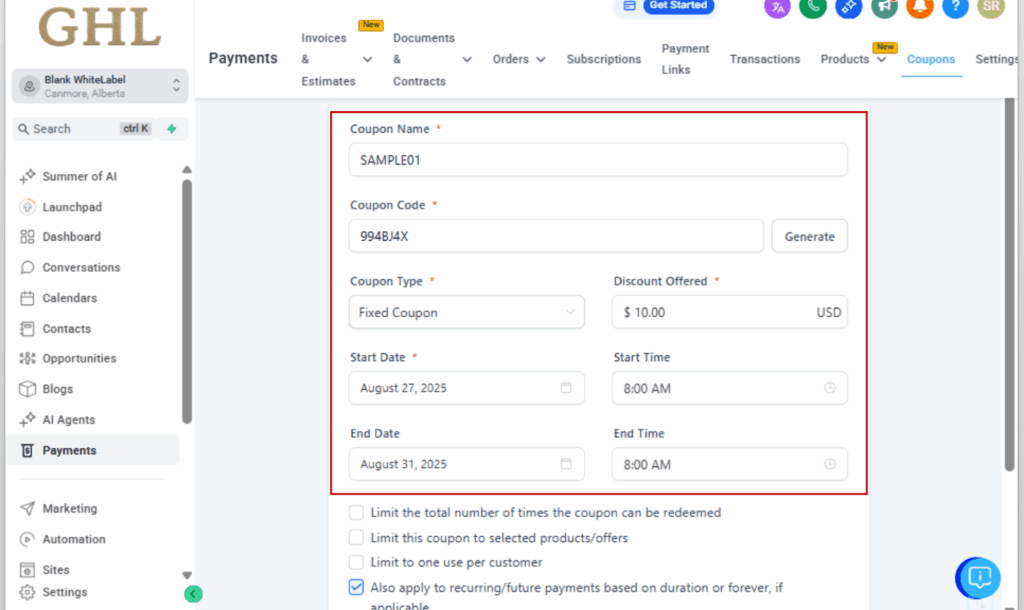The width and height of the screenshot is (1024, 610).
Task: Open the blue chat support widget
Action: click(x=978, y=578)
